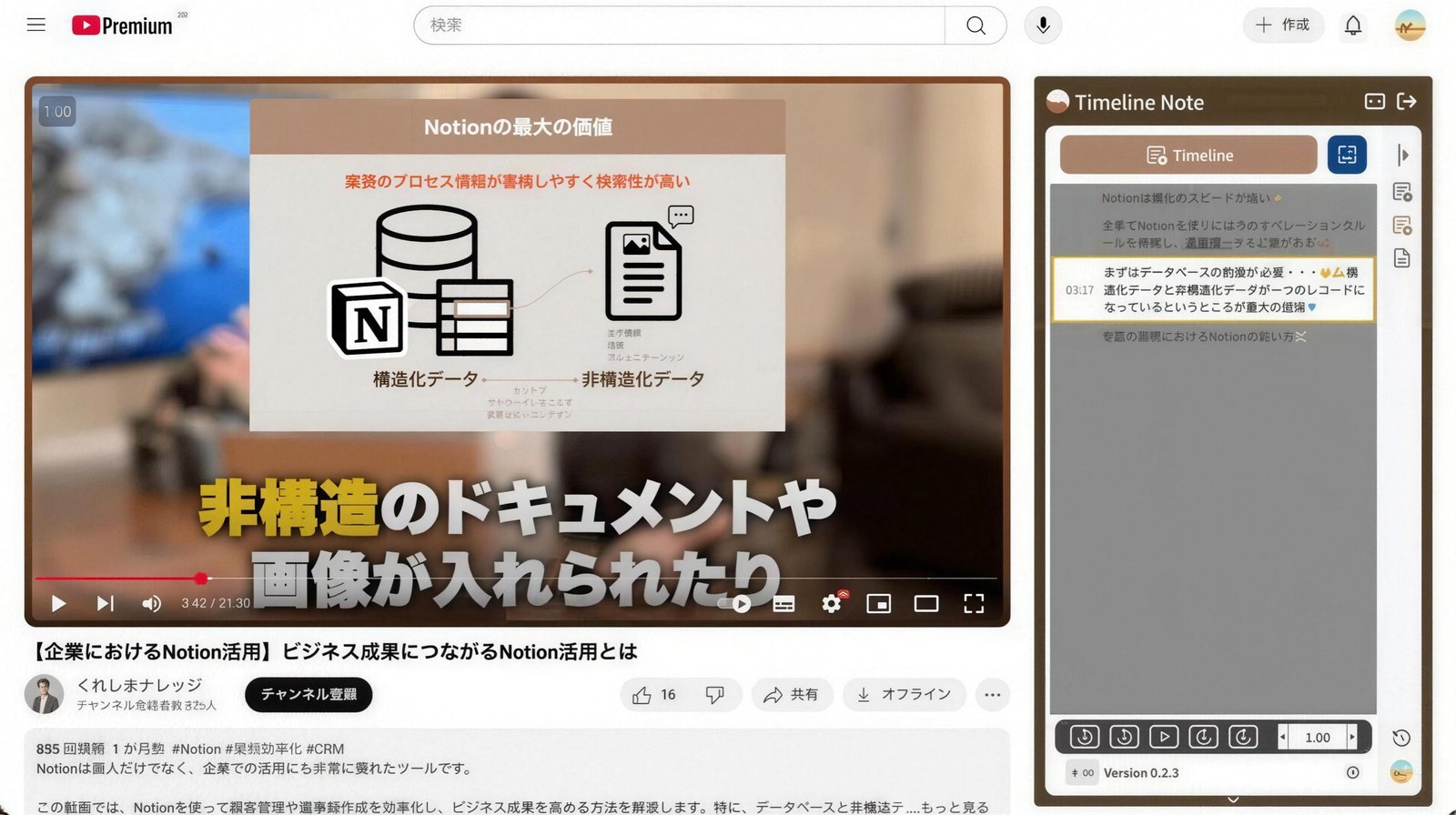Open the document page icon in the Timeline Note sidebar
The width and height of the screenshot is (1456, 815).
[1402, 257]
